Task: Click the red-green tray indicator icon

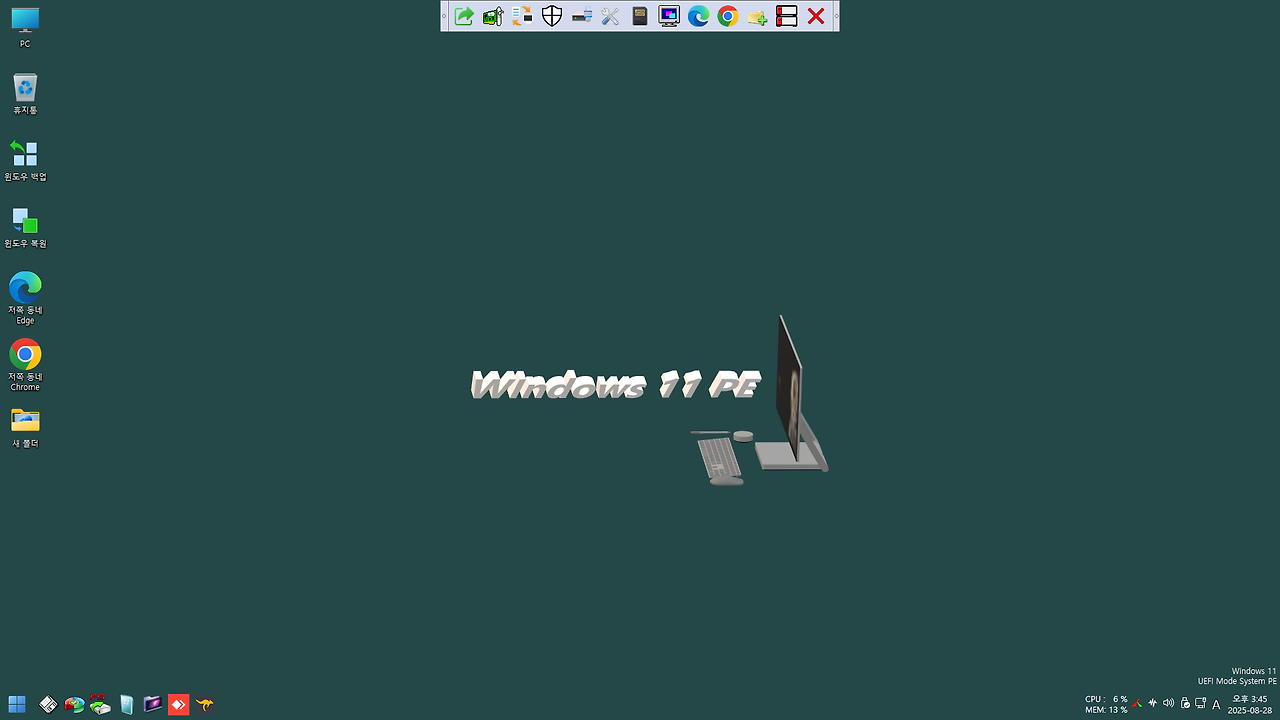Action: click(x=1137, y=703)
